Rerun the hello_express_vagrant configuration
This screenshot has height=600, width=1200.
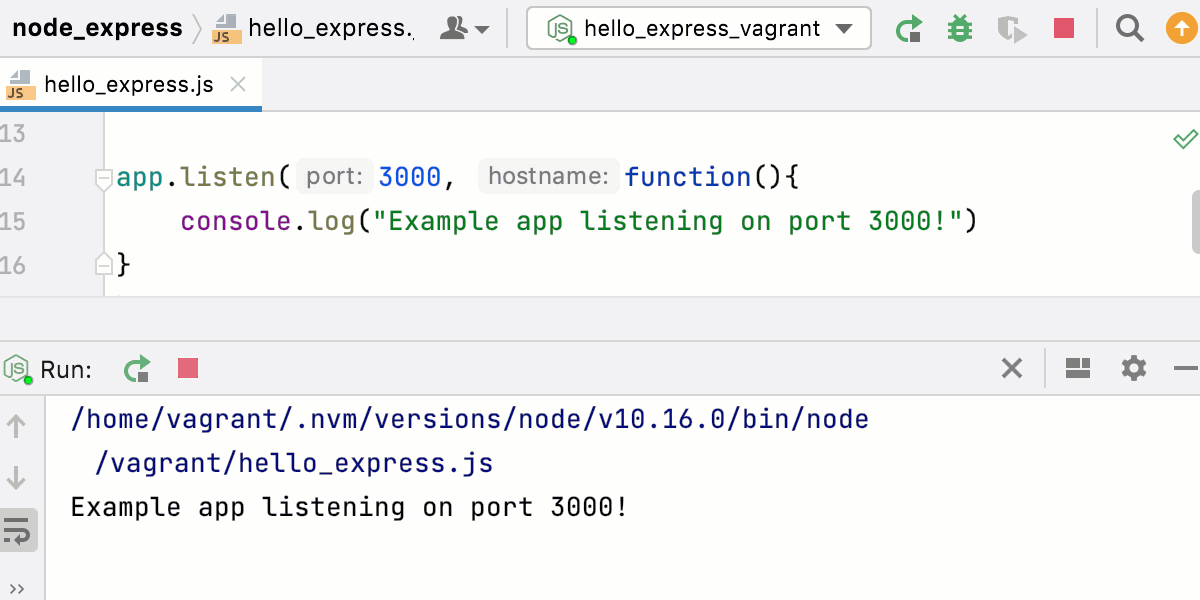coord(909,28)
